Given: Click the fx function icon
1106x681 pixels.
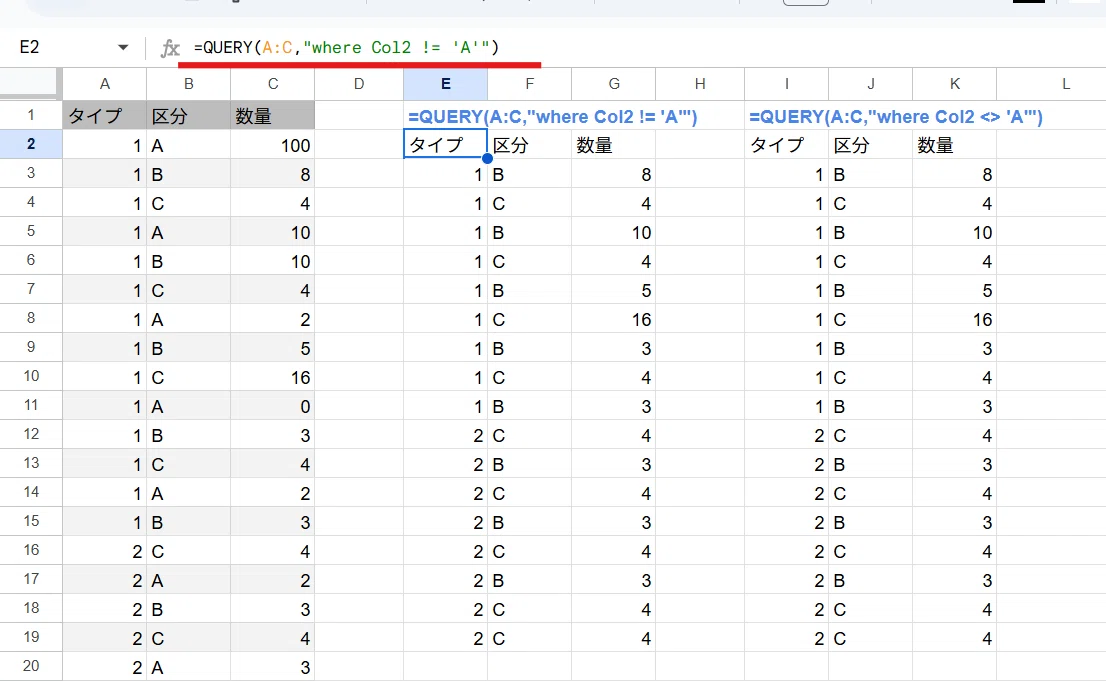Looking at the screenshot, I should pos(170,48).
